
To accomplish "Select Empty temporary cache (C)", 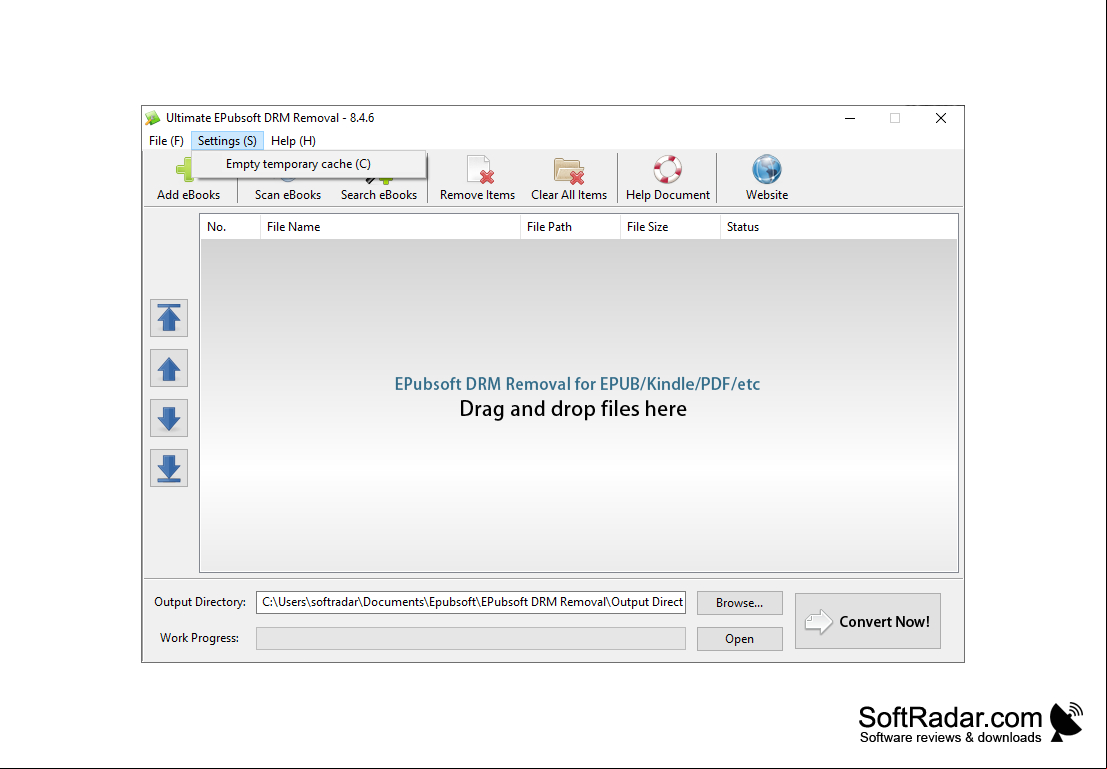I will coord(309,164).
